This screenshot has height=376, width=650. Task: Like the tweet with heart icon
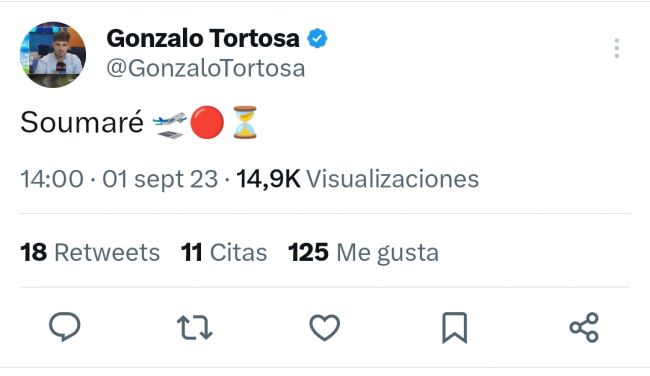[x=325, y=327]
